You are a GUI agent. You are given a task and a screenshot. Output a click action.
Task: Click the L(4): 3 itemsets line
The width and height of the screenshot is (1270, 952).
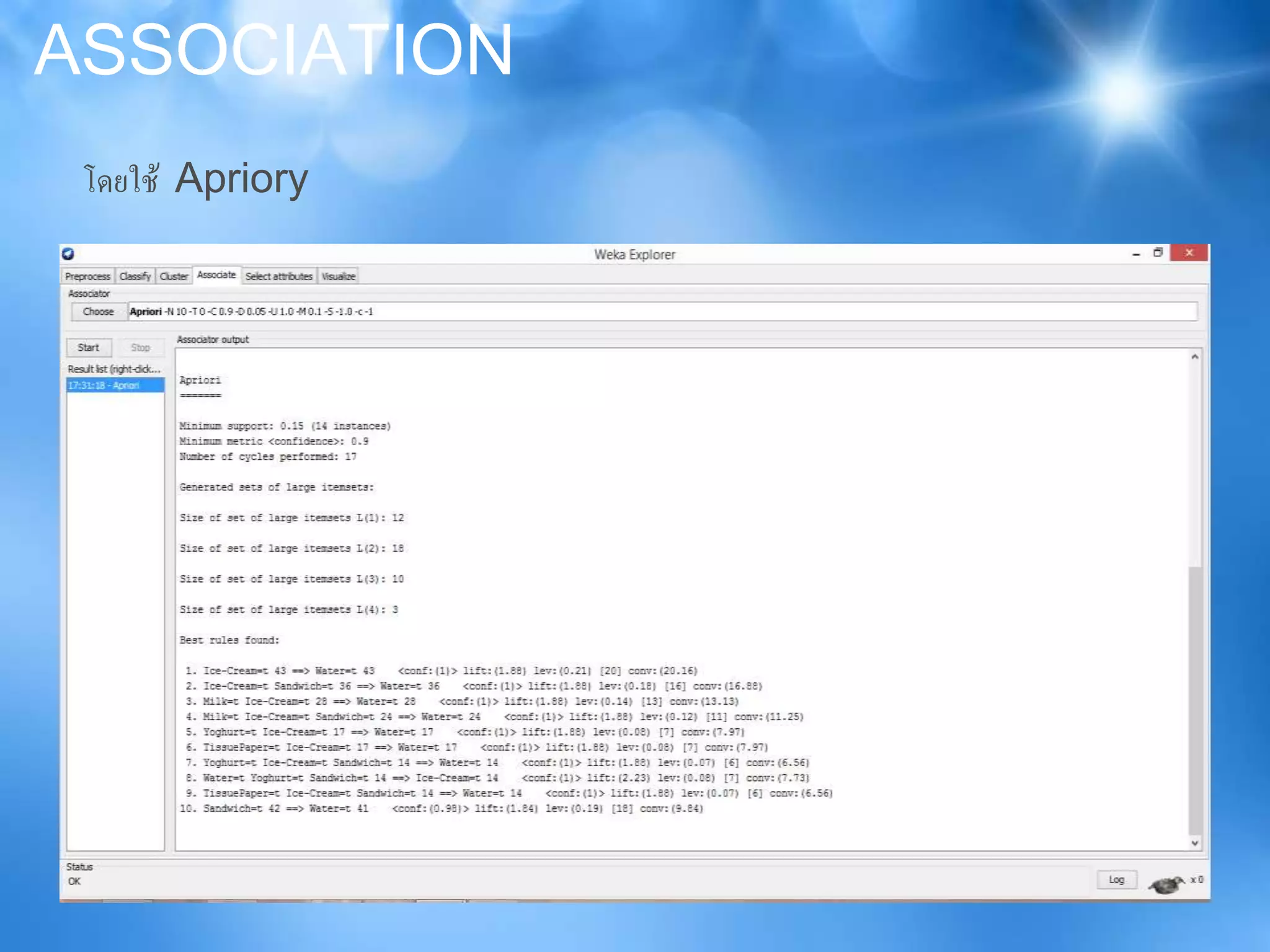289,610
